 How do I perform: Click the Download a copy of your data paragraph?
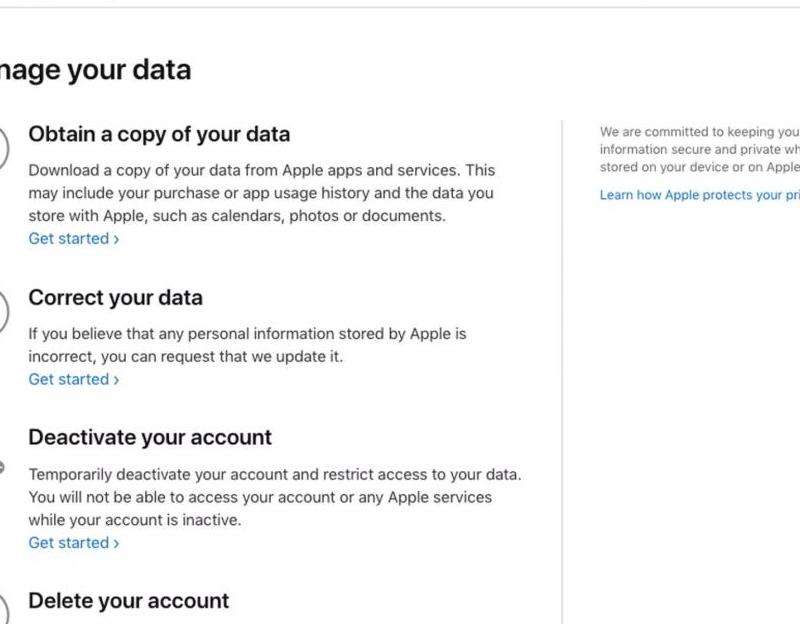[261, 193]
